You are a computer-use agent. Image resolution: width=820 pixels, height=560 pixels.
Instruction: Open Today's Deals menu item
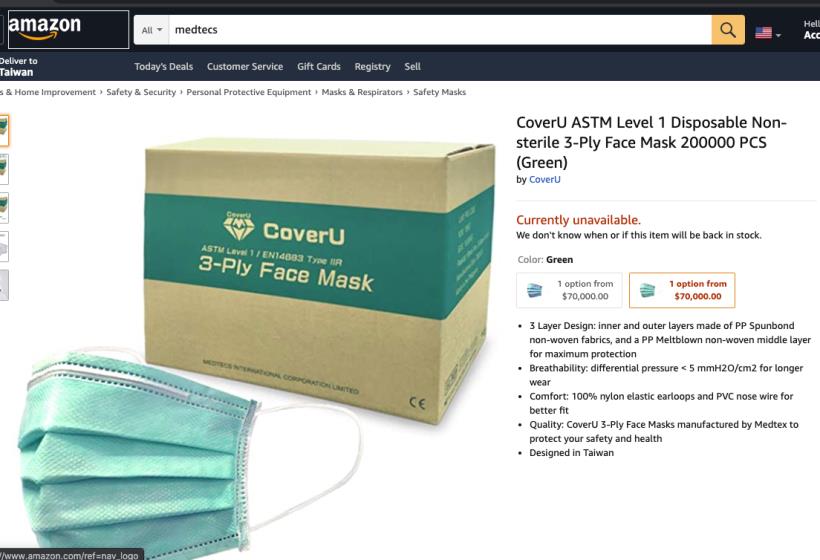click(164, 66)
